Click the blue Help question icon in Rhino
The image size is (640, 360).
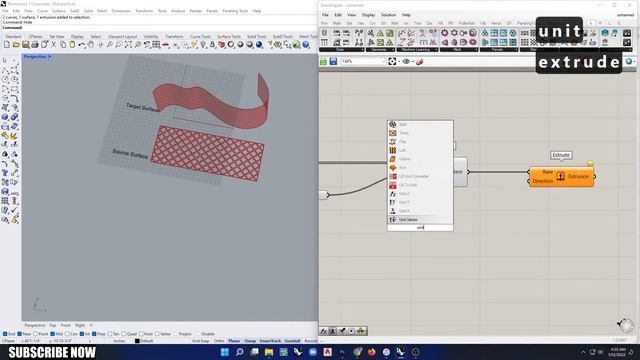click(x=306, y=44)
